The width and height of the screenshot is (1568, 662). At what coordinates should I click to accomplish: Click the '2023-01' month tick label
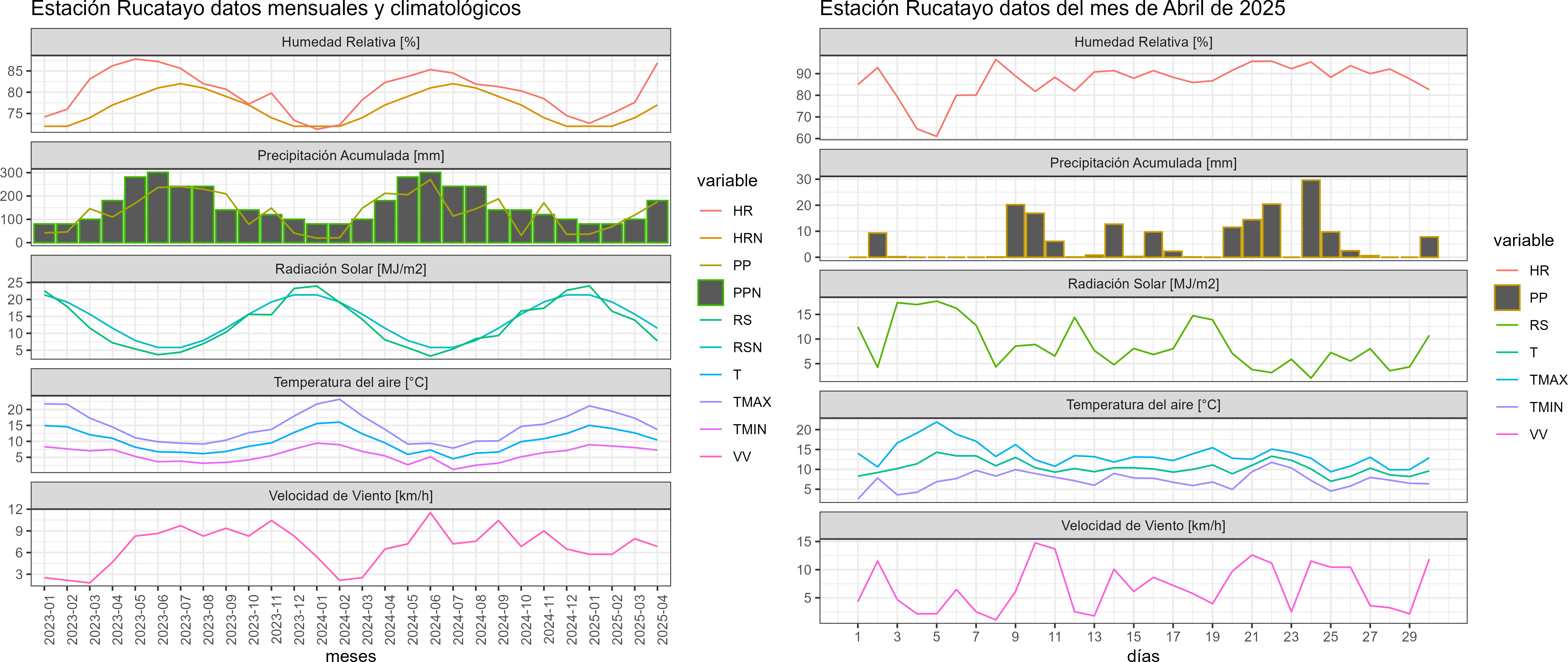(49, 620)
